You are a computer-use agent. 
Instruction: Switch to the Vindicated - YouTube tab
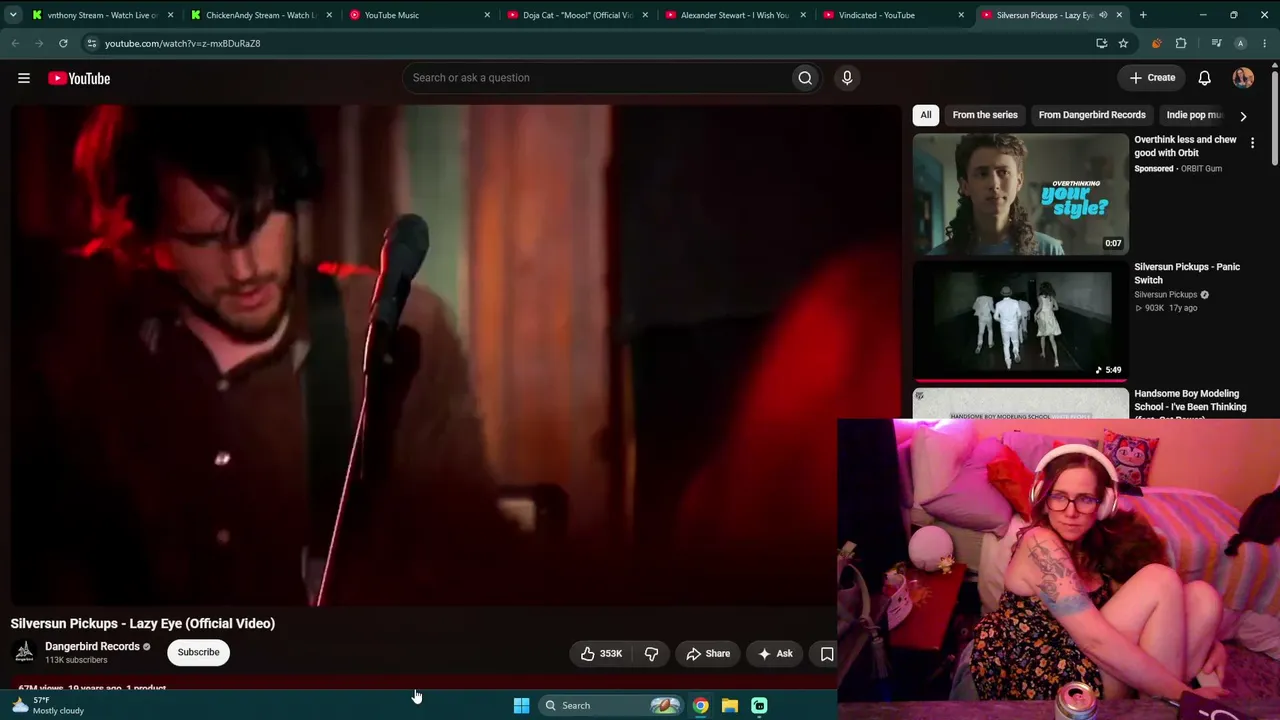[x=893, y=15]
